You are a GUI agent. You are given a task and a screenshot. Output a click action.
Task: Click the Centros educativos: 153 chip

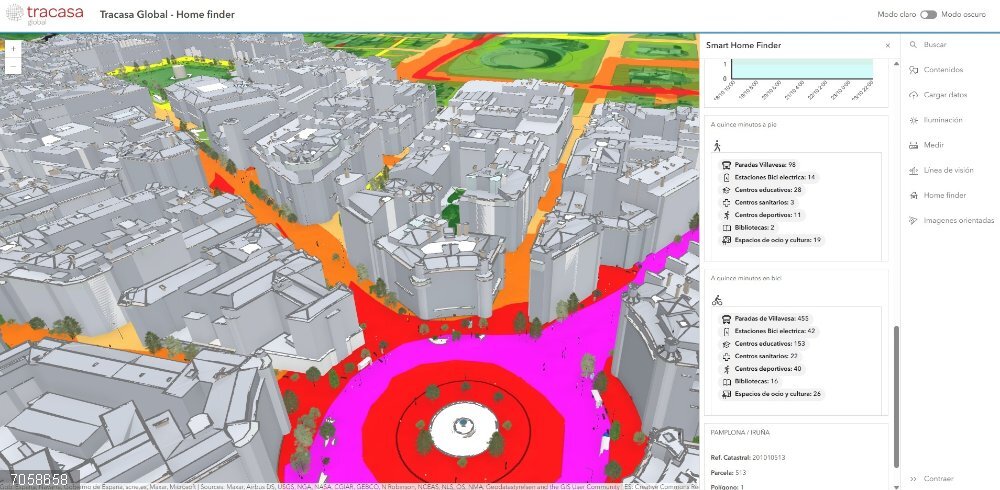click(767, 343)
